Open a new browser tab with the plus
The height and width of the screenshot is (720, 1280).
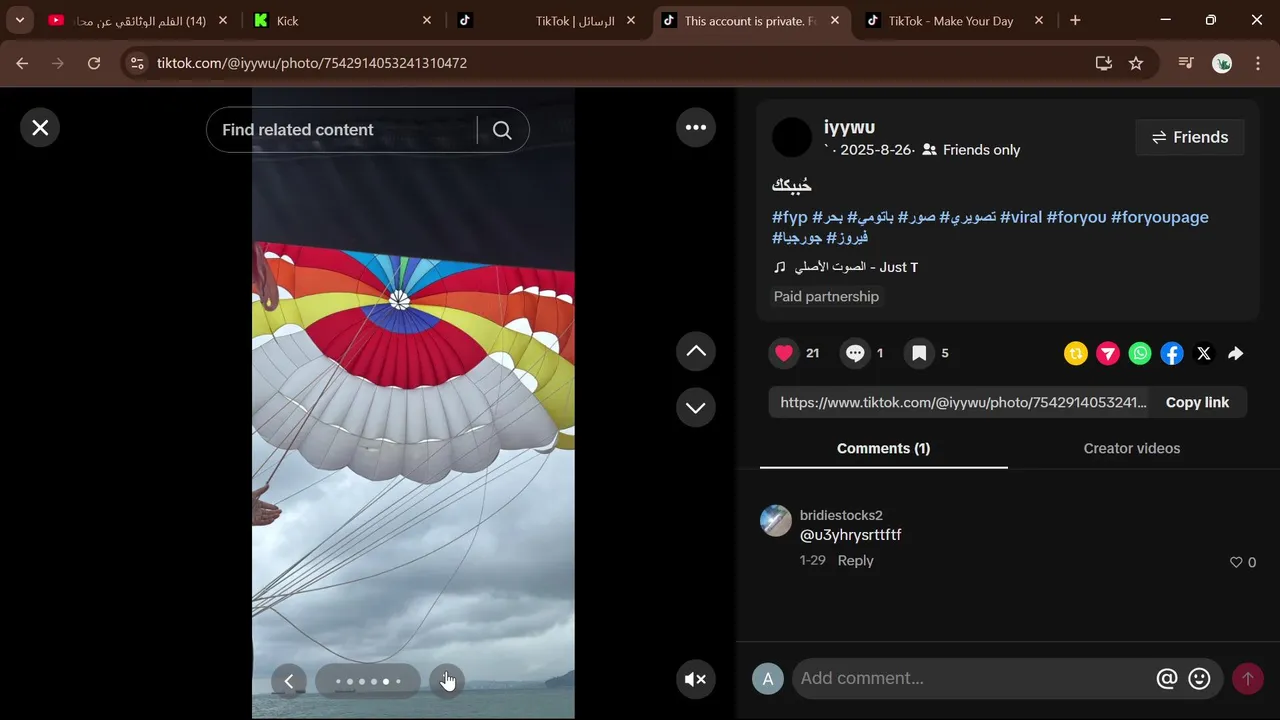click(x=1075, y=20)
